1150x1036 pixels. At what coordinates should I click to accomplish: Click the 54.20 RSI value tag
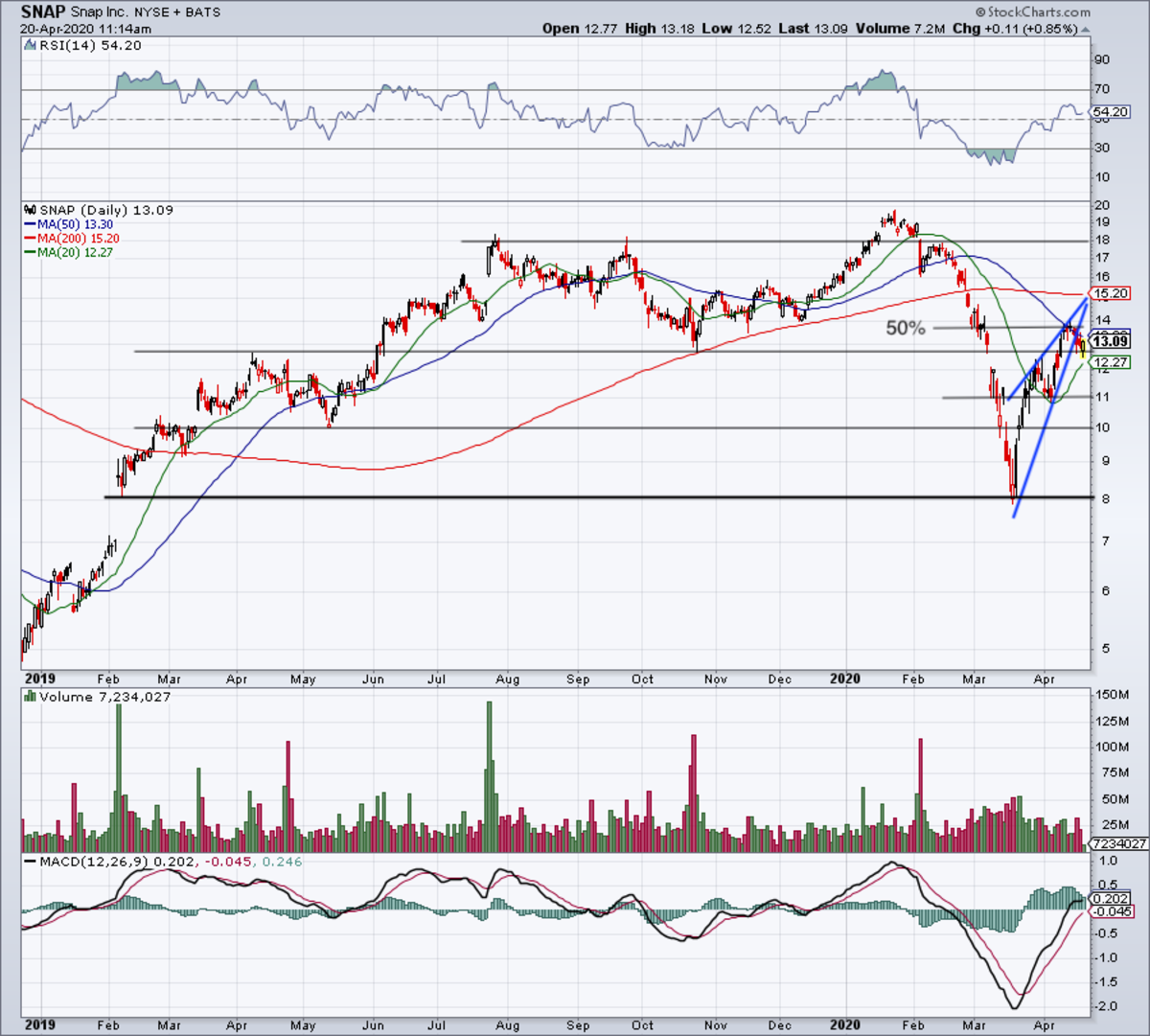click(x=1110, y=112)
